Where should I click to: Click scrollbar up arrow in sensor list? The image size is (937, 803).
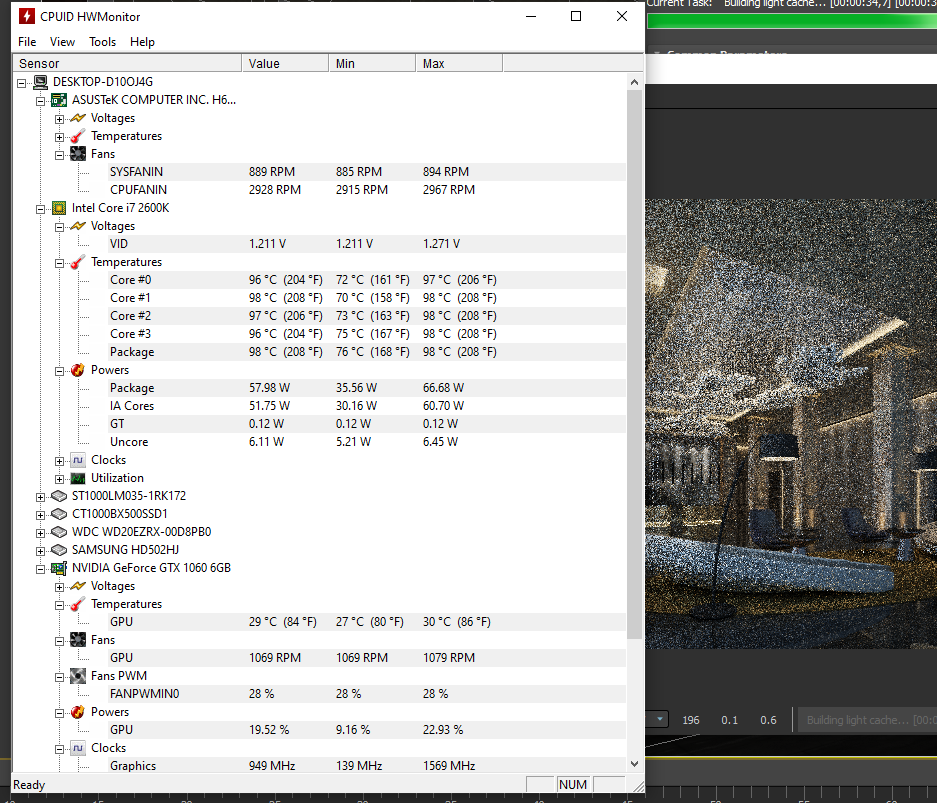click(x=635, y=82)
